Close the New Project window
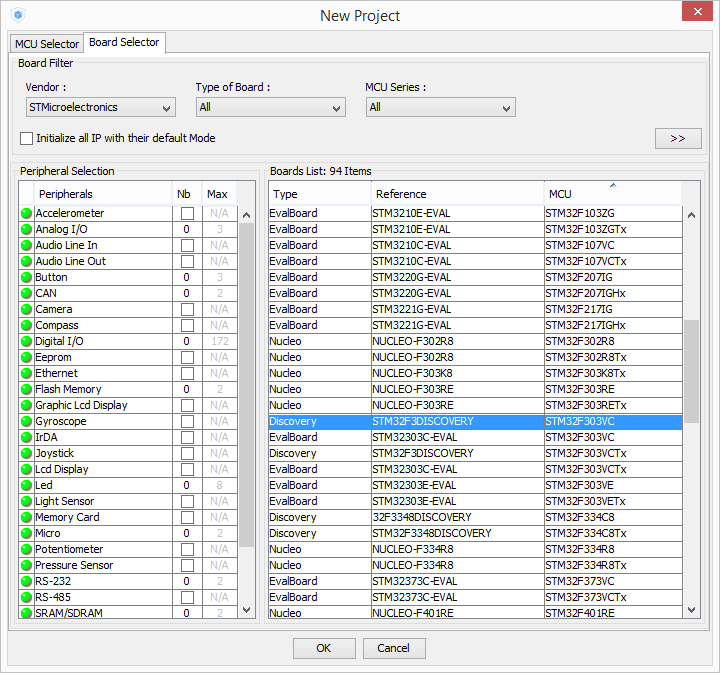 697,11
